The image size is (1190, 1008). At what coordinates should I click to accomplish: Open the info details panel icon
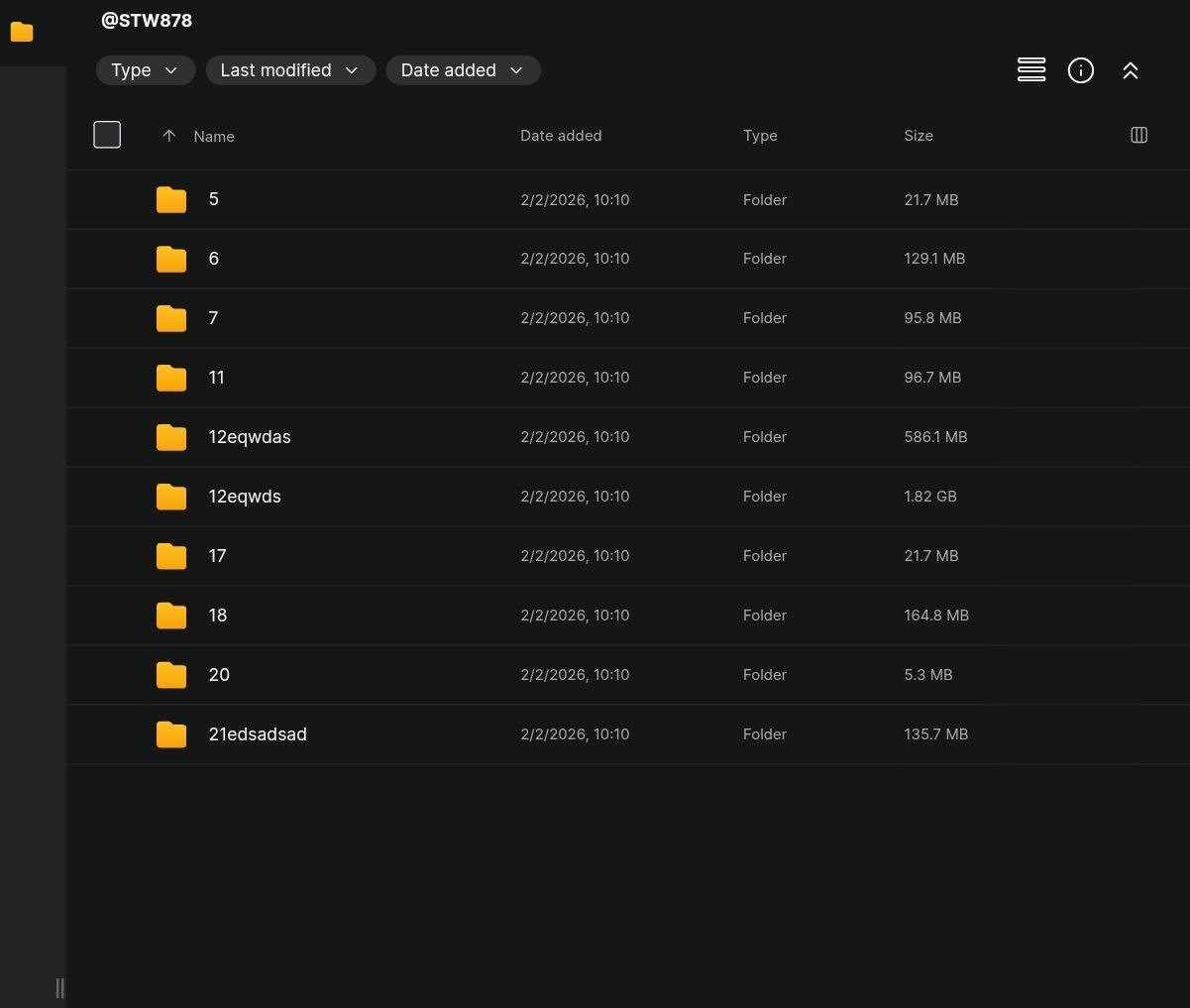click(1080, 70)
